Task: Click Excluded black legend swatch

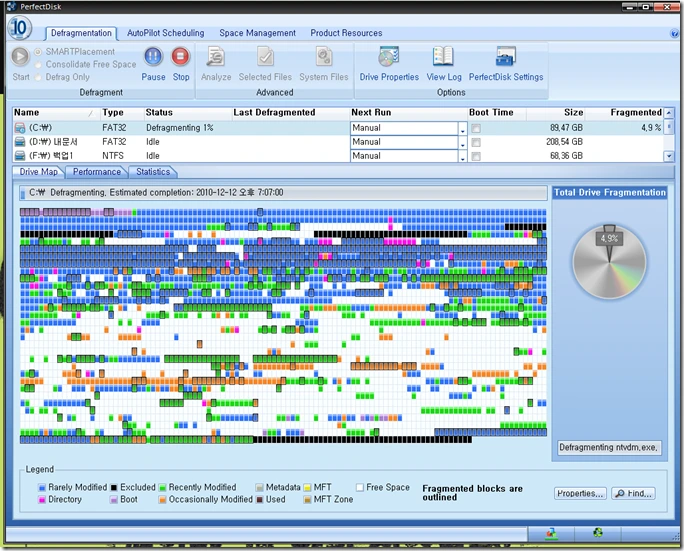Action: [114, 488]
